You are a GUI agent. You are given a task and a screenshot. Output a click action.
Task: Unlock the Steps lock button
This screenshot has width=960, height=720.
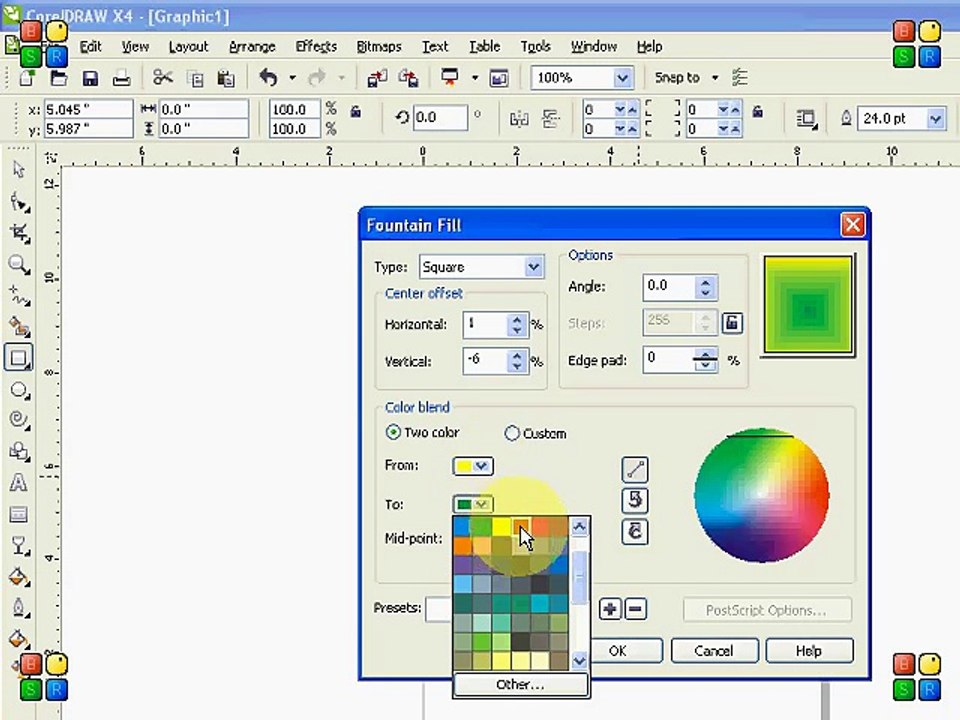coord(732,323)
